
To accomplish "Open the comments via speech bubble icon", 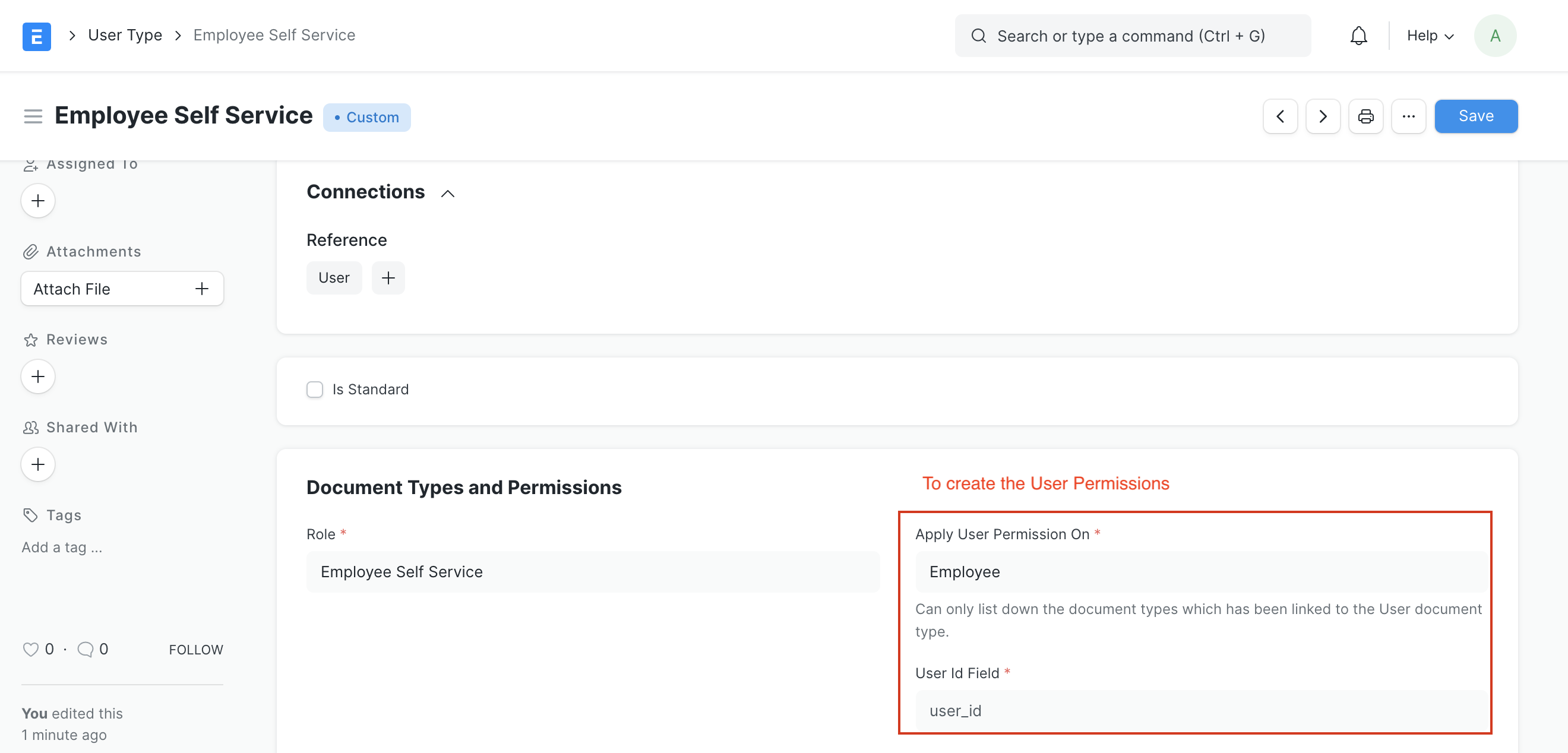I will click(85, 649).
